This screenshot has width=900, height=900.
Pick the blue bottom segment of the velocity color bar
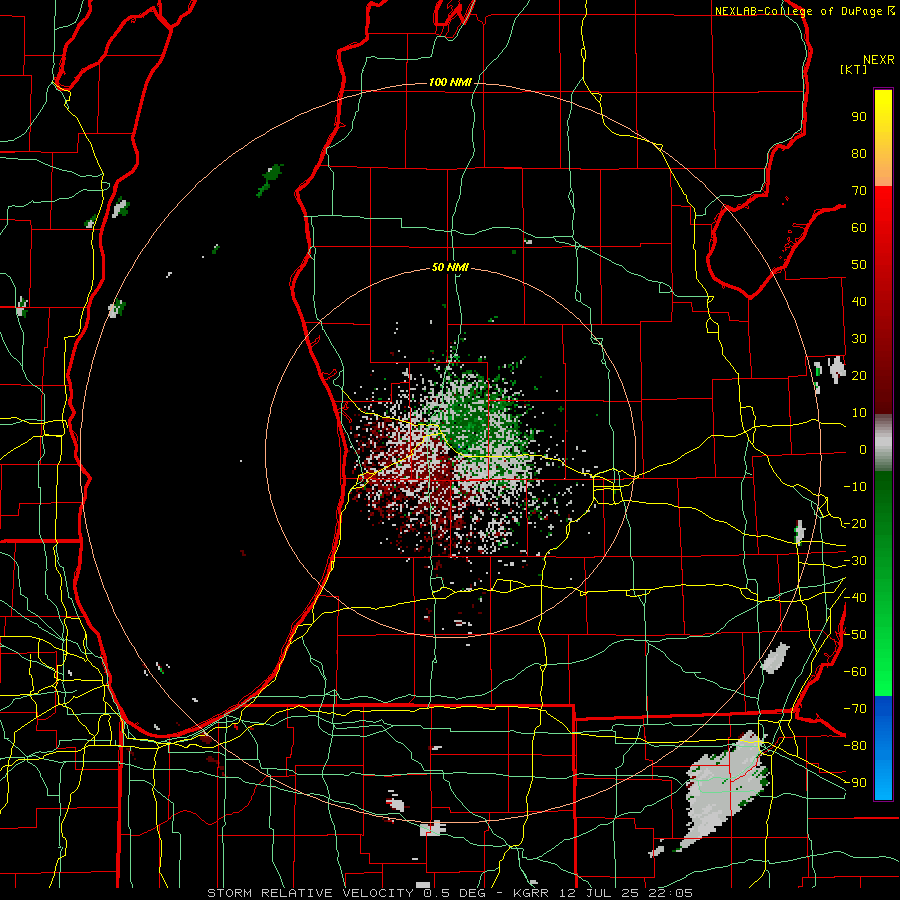pos(883,748)
